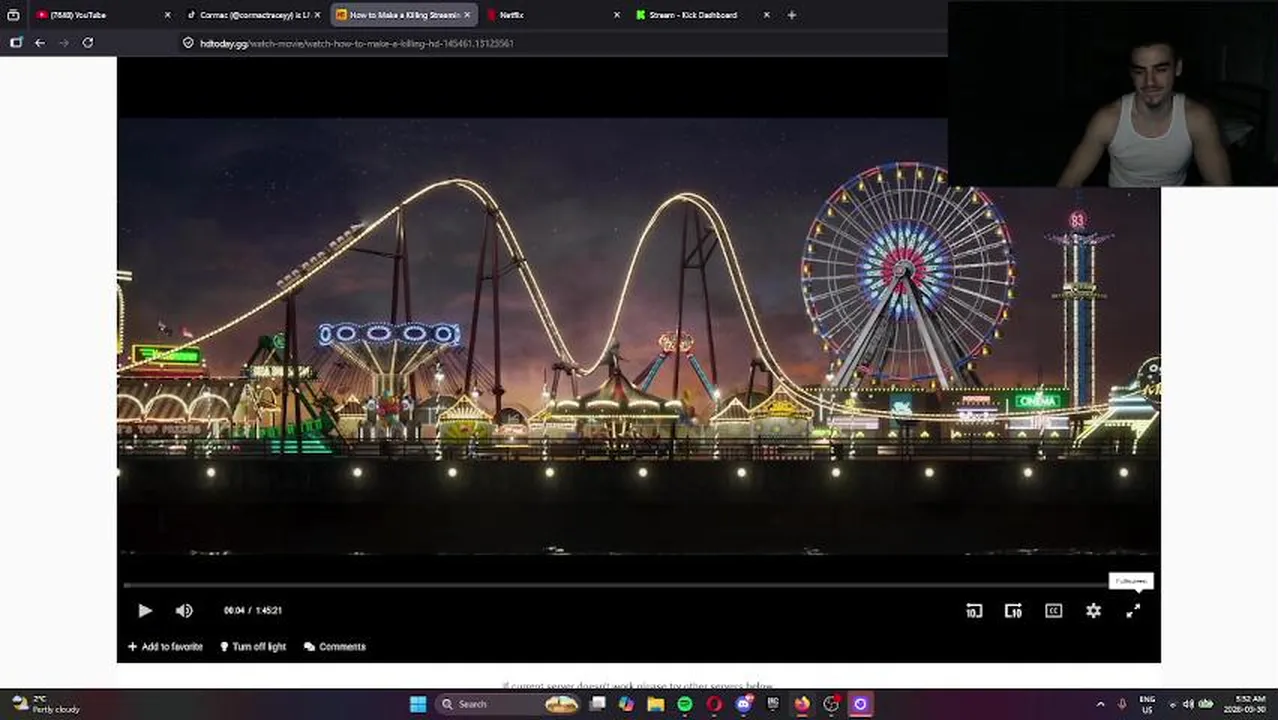Open the tab islands menu icon

(x=13, y=15)
